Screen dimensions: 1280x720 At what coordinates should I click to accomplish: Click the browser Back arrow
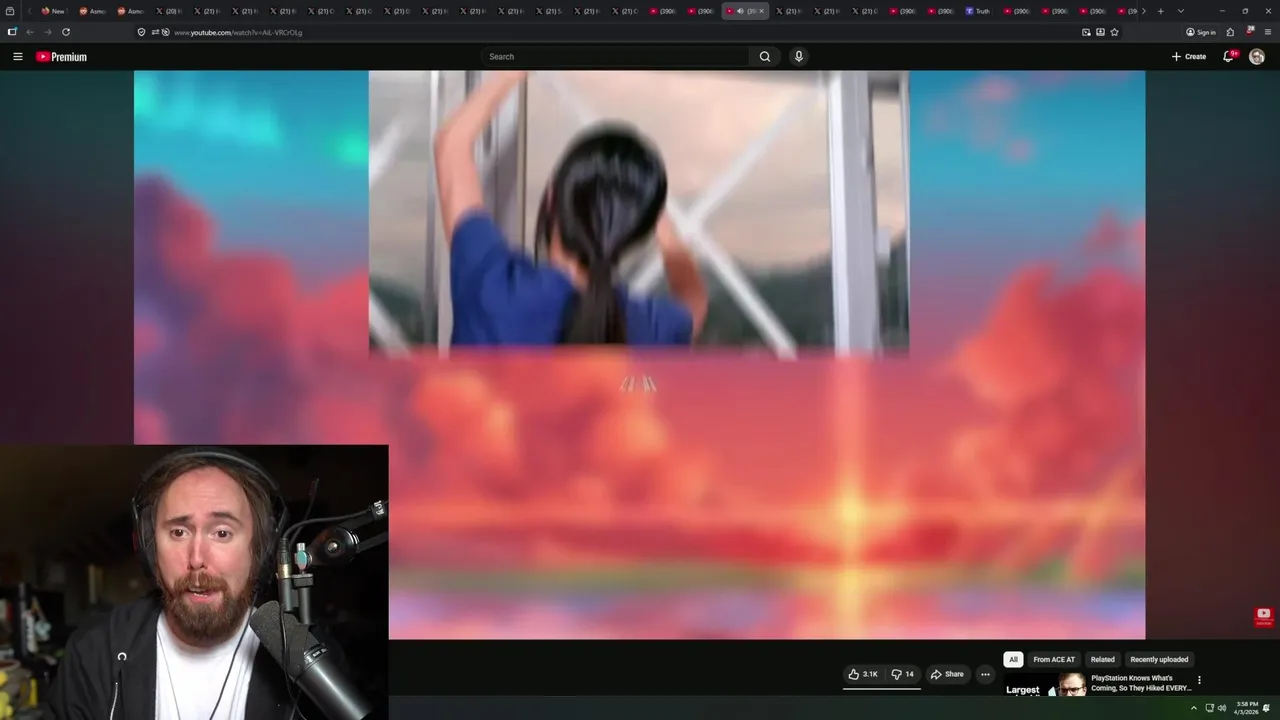[x=30, y=32]
